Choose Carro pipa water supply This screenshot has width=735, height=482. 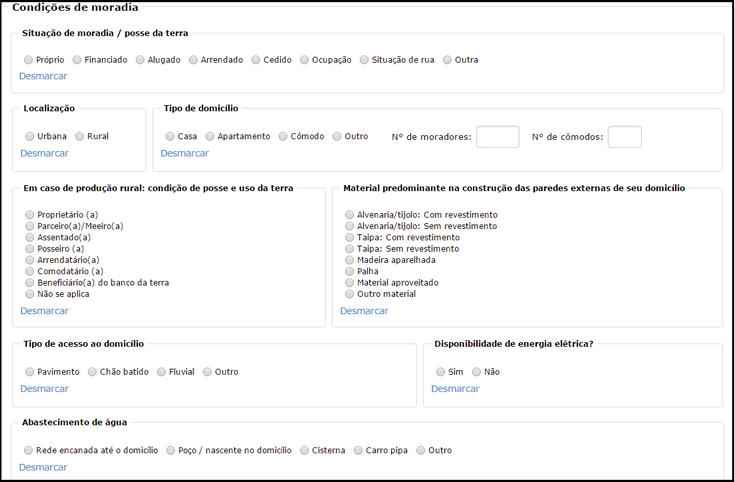[x=359, y=450]
